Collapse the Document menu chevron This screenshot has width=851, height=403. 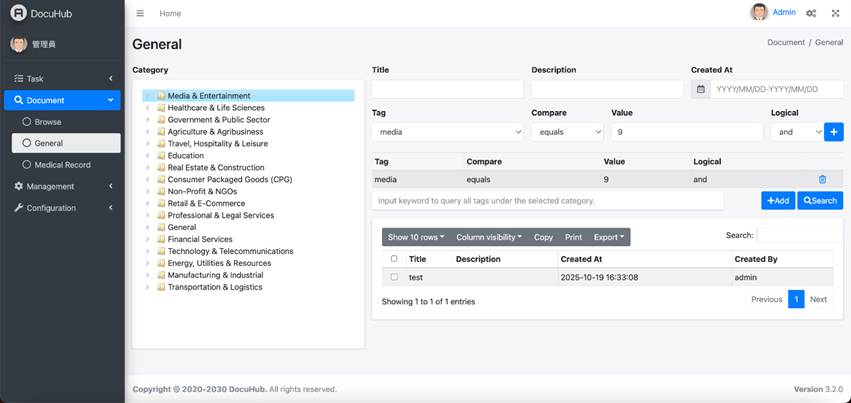pos(110,100)
